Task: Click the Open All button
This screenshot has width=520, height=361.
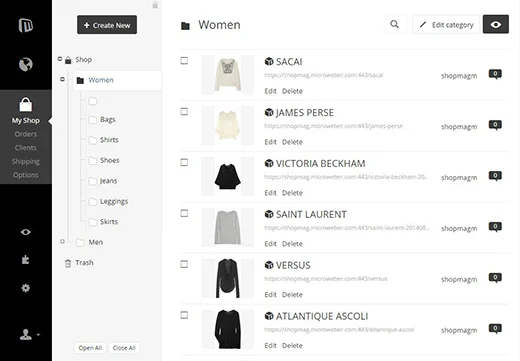Action: click(x=90, y=348)
